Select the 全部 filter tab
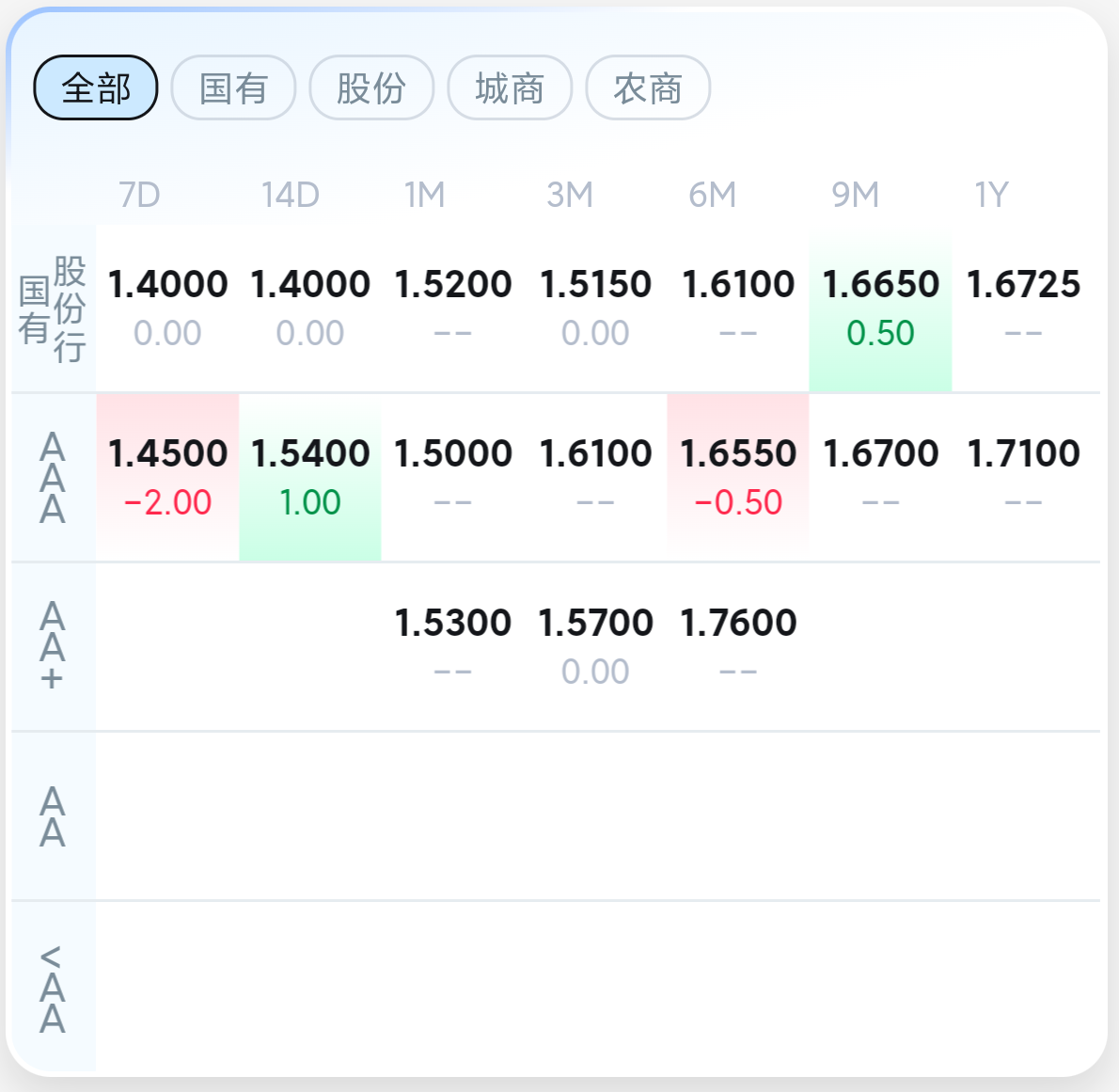The image size is (1119, 1092). [96, 88]
